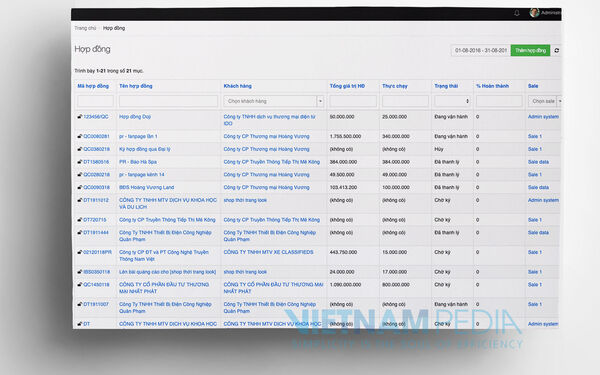Sort by Sale column header
Screen dimensions: 600x375
[533, 86]
